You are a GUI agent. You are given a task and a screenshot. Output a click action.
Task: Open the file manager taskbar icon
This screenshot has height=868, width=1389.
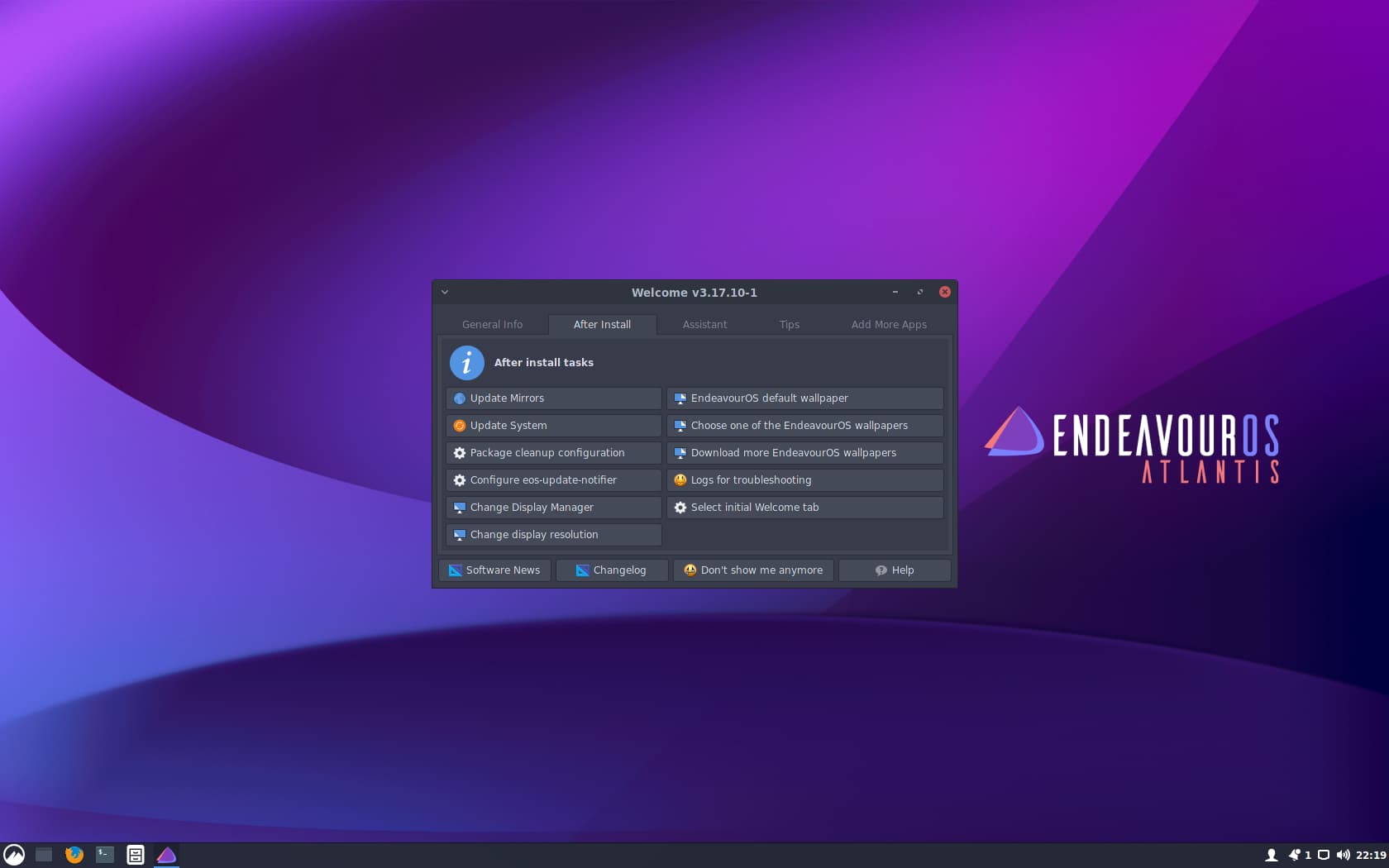click(x=136, y=855)
